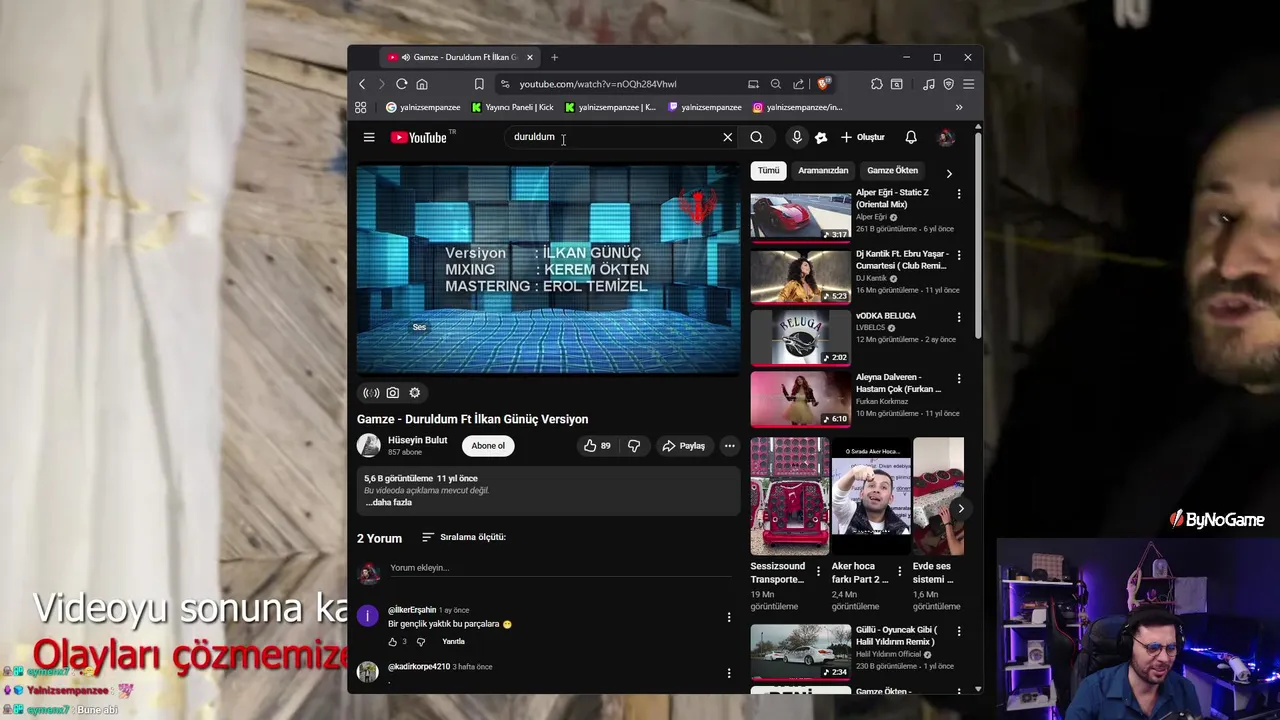Dislike the Gamze - Duruldum video
Screen dimensions: 1280x720
coord(634,446)
